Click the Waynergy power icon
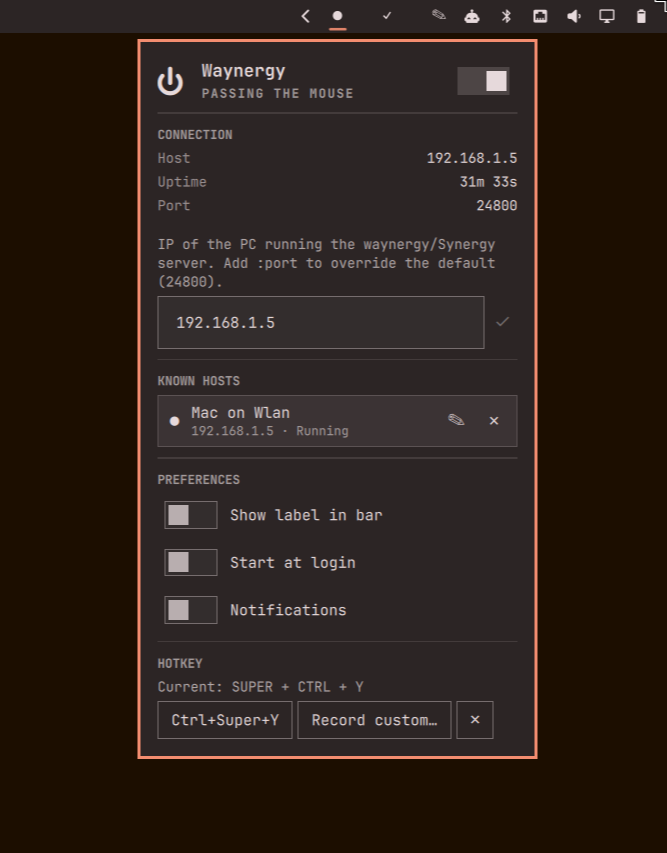The height and width of the screenshot is (853, 667). coord(170,81)
